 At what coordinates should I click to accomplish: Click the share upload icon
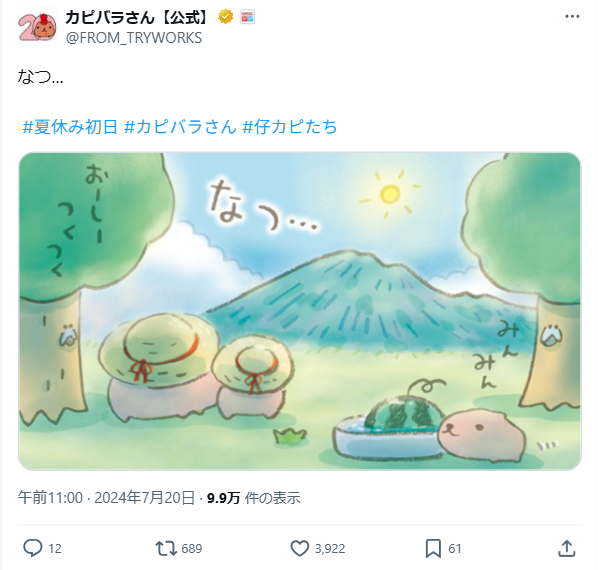click(x=567, y=548)
